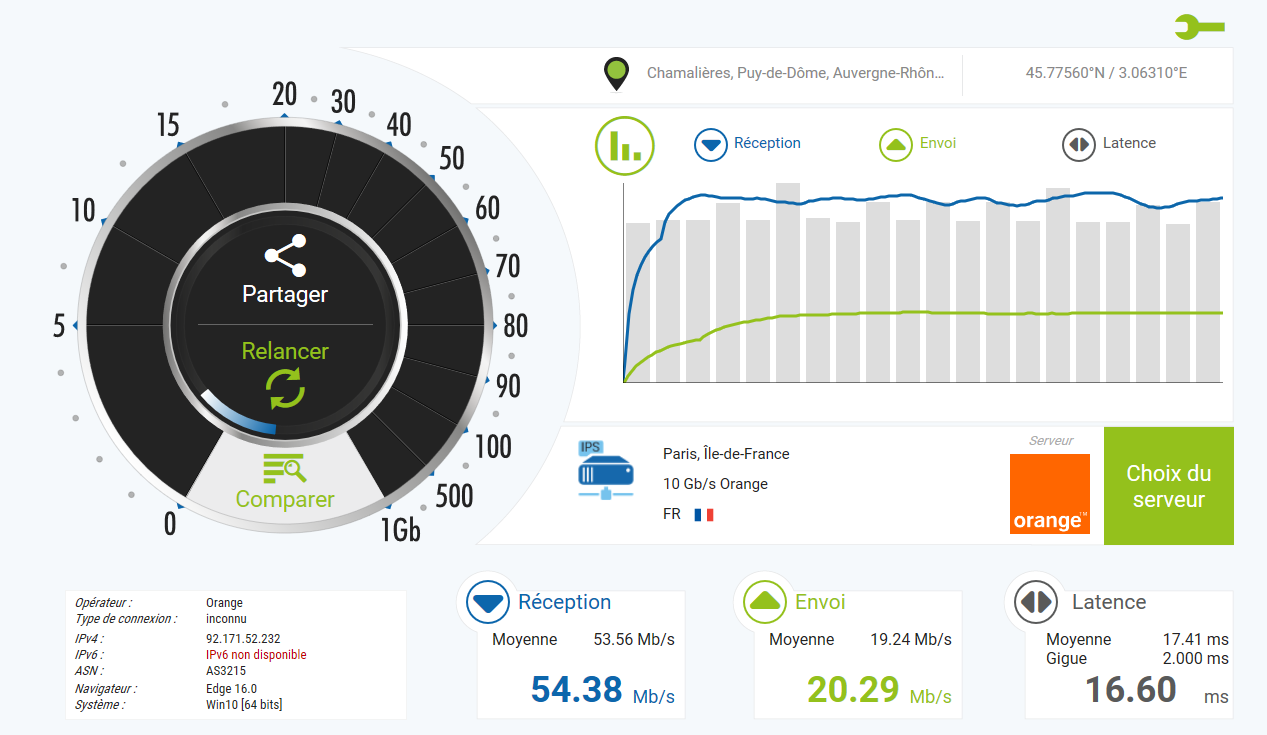Click the 20 mark on the gauge
Image resolution: width=1267 pixels, height=735 pixels.
[x=285, y=94]
